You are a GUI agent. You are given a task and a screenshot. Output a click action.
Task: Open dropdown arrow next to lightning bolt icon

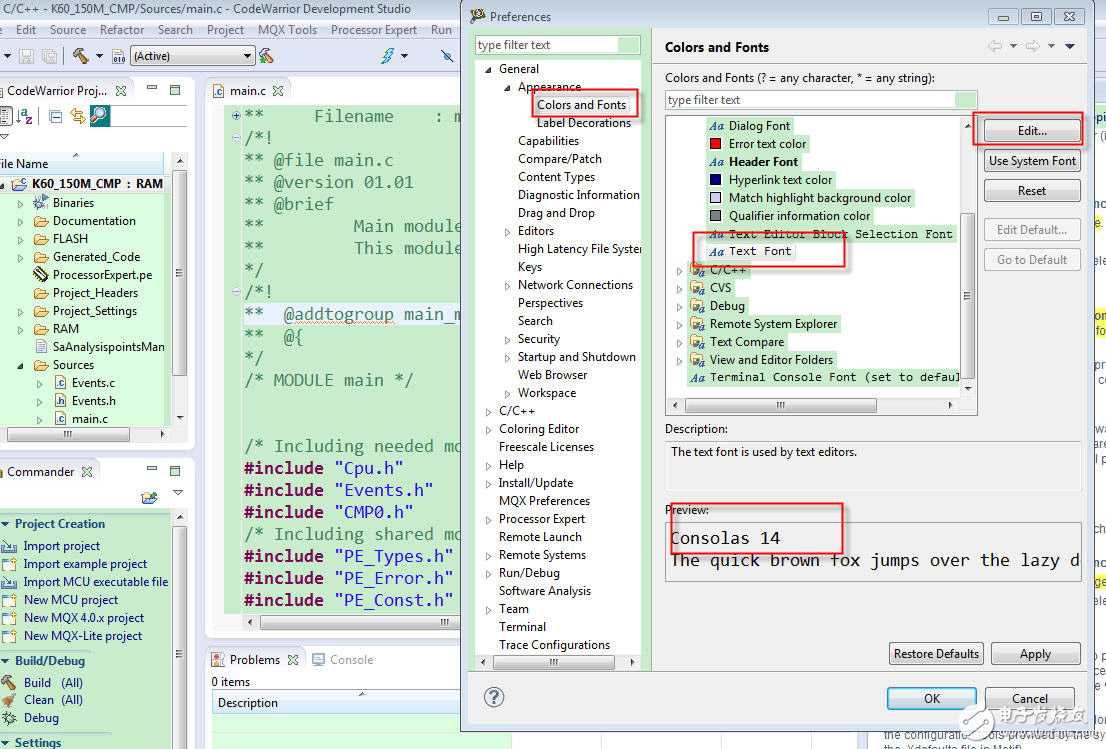[404, 56]
